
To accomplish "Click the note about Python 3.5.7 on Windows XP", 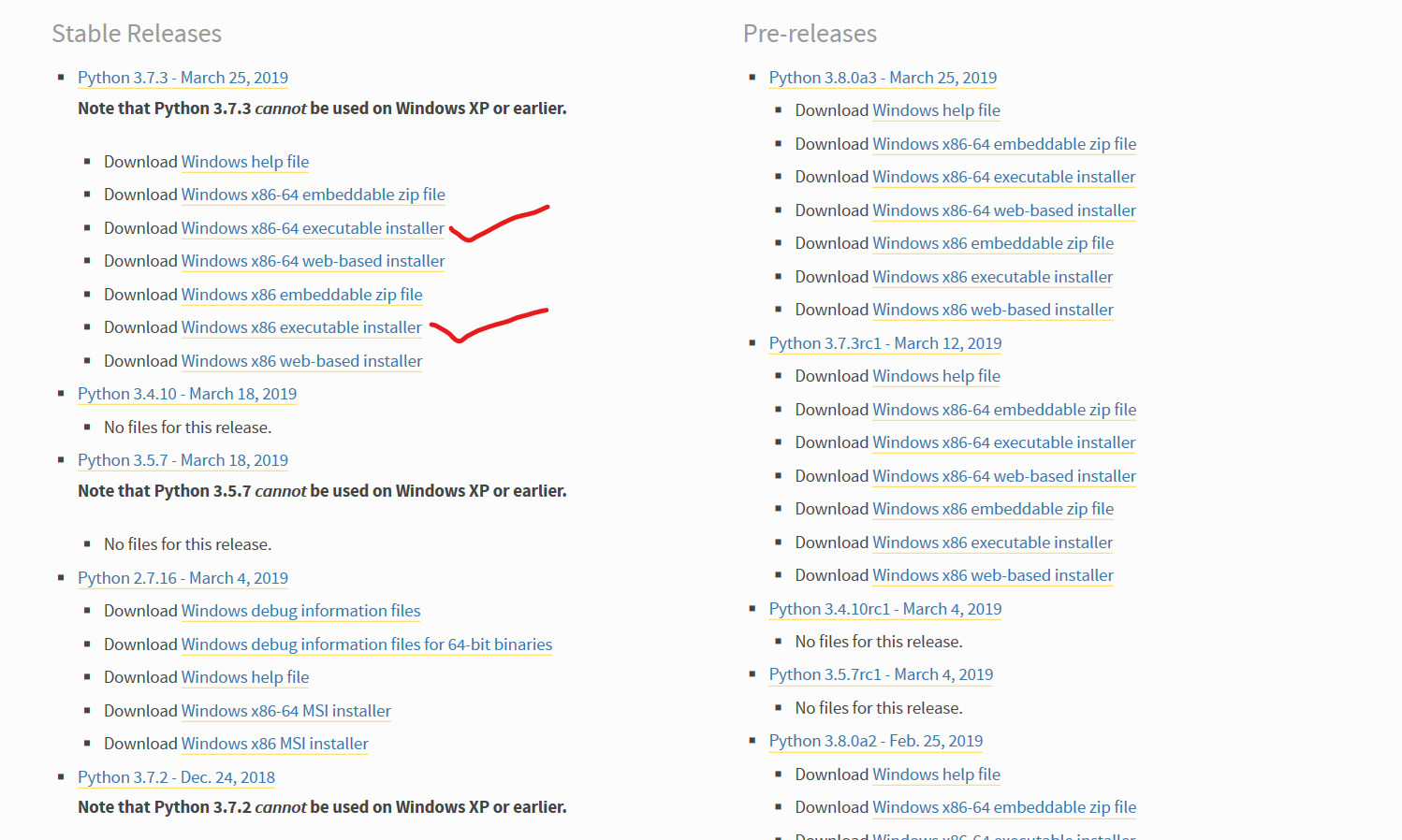I will (322, 491).
